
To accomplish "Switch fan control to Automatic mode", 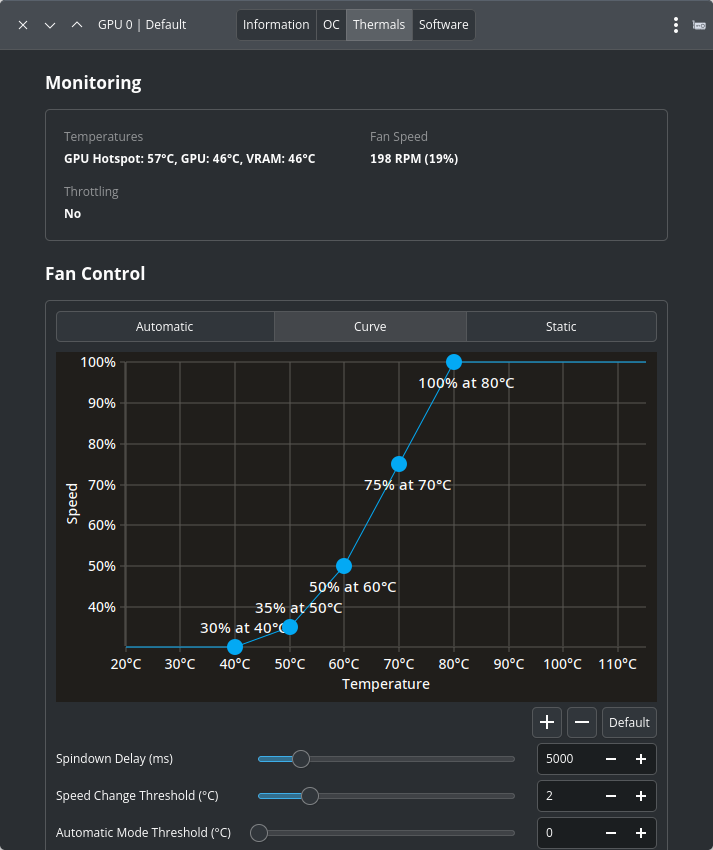I will (165, 327).
